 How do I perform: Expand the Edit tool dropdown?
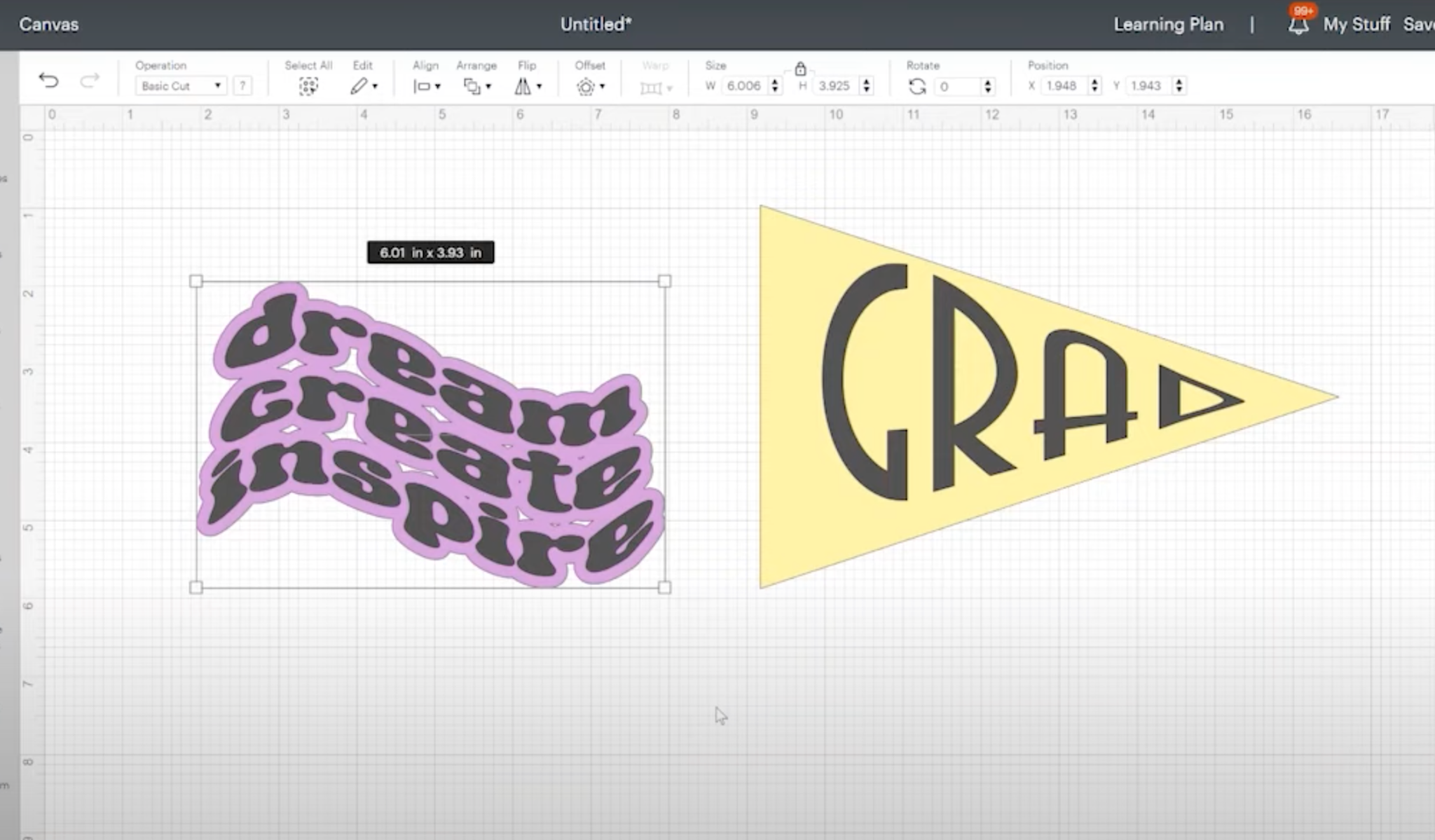375,86
